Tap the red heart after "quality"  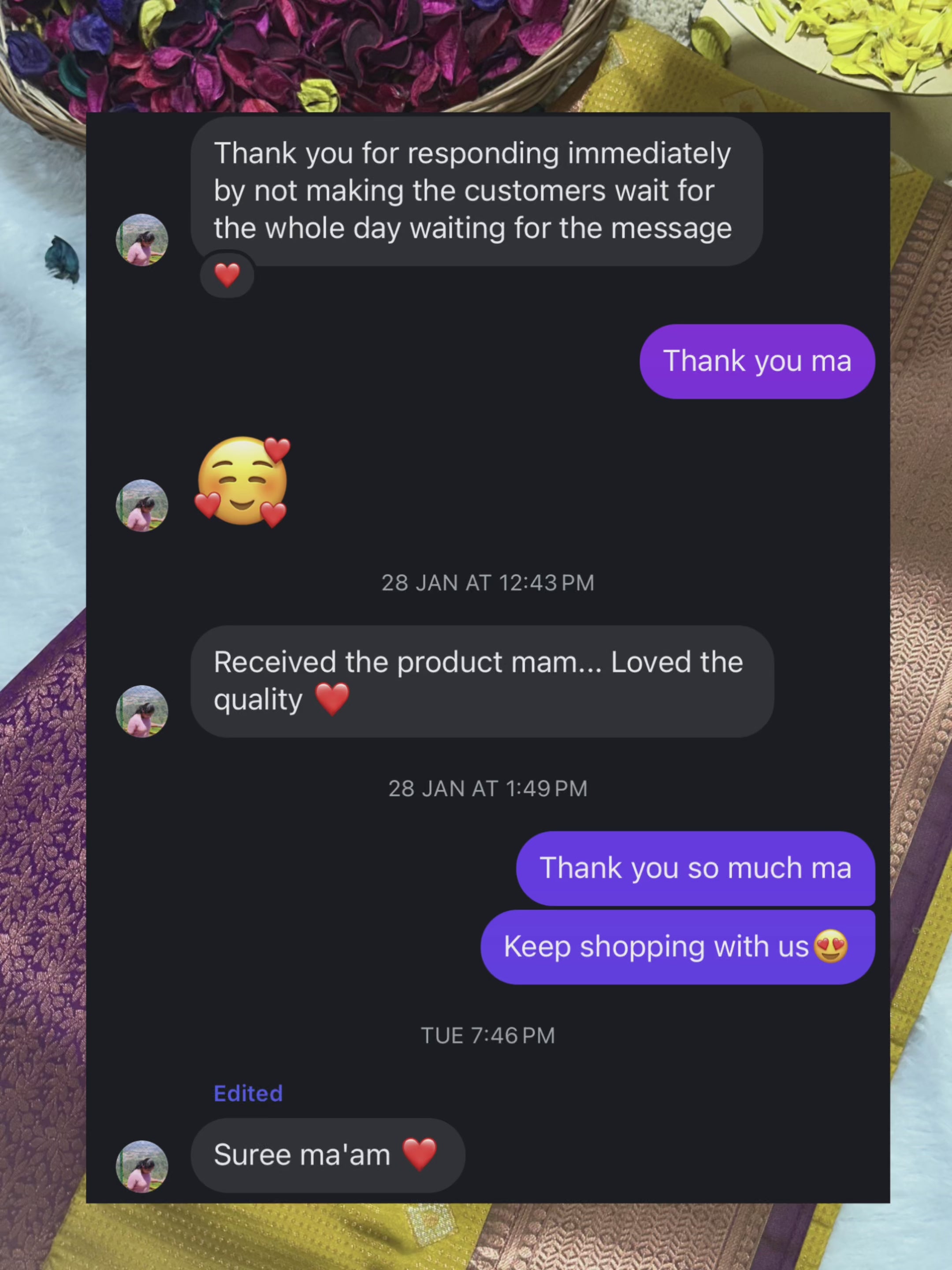pyautogui.click(x=332, y=699)
